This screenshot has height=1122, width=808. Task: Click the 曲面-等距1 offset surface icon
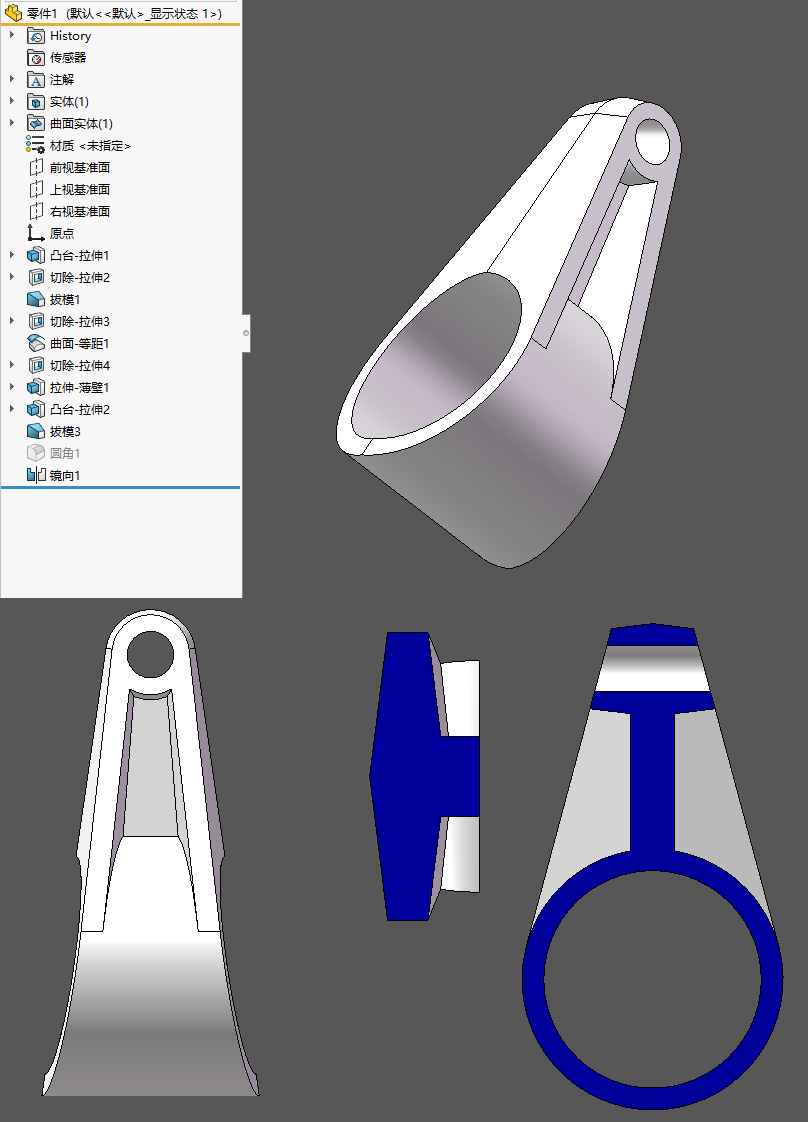pos(36,343)
